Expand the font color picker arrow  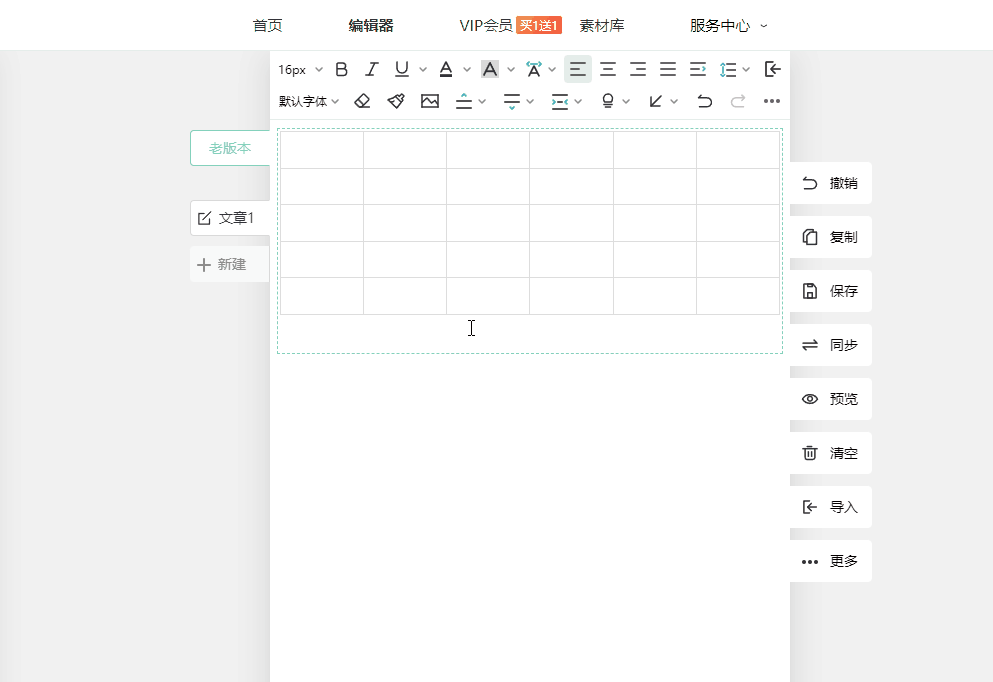tap(467, 70)
